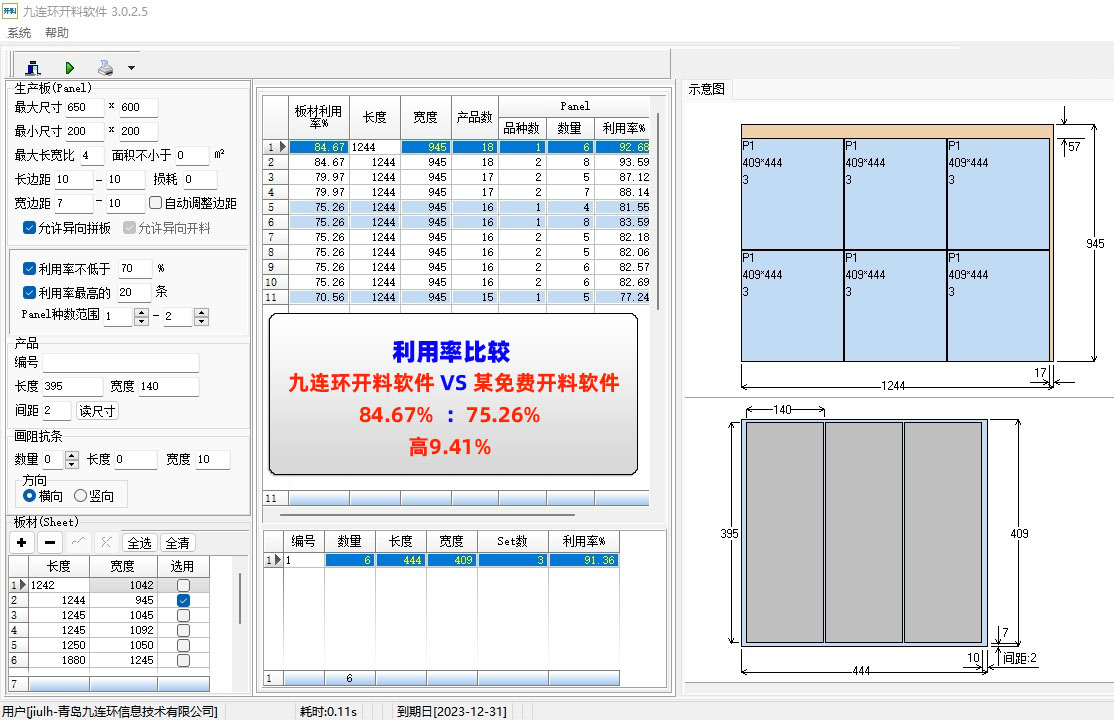Viewport: 1114px width, 720px height.
Task: Click the 最大尺寸 length field showing 650
Action: 85,107
